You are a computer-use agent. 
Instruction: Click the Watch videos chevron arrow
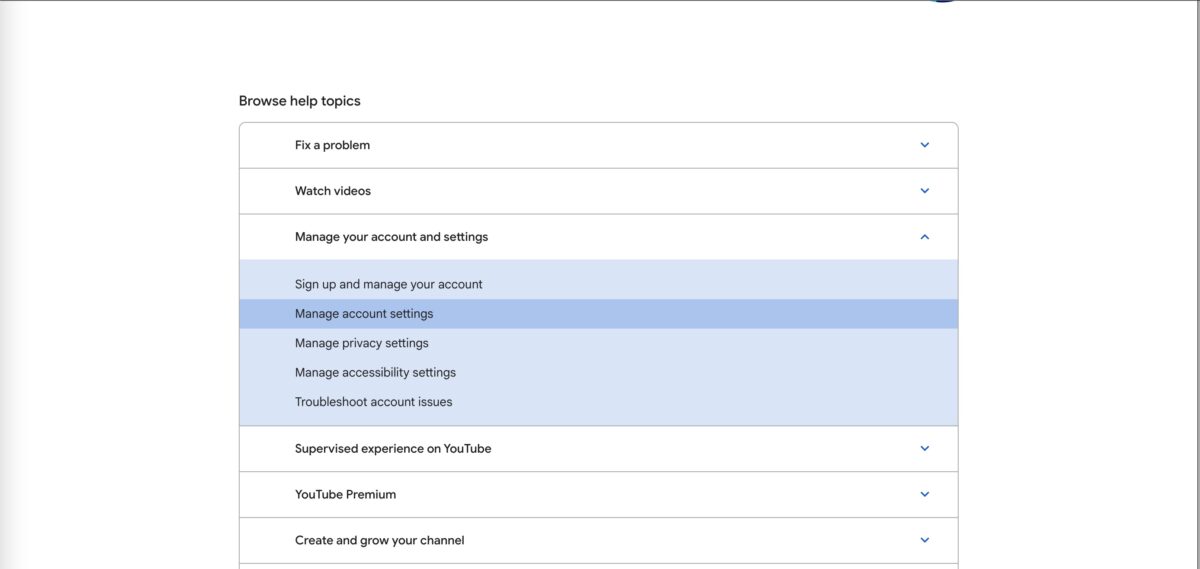tap(924, 191)
